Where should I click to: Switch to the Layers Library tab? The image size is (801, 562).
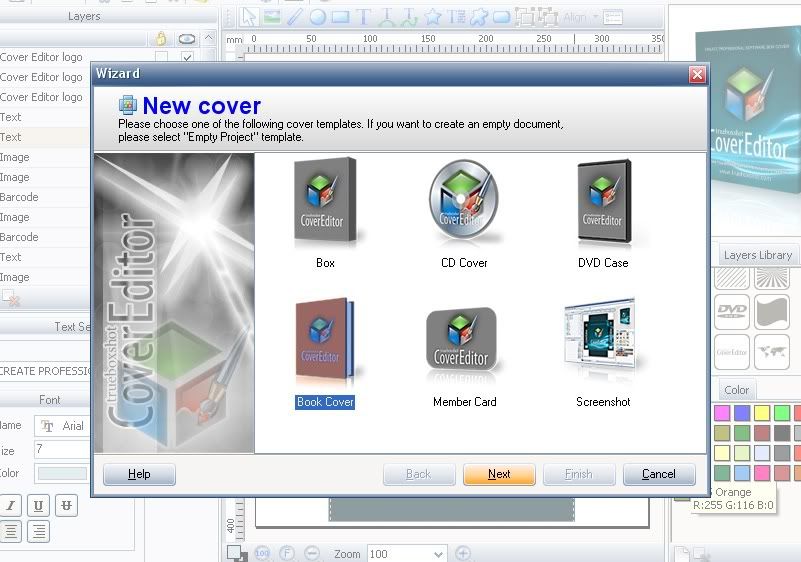tap(758, 255)
